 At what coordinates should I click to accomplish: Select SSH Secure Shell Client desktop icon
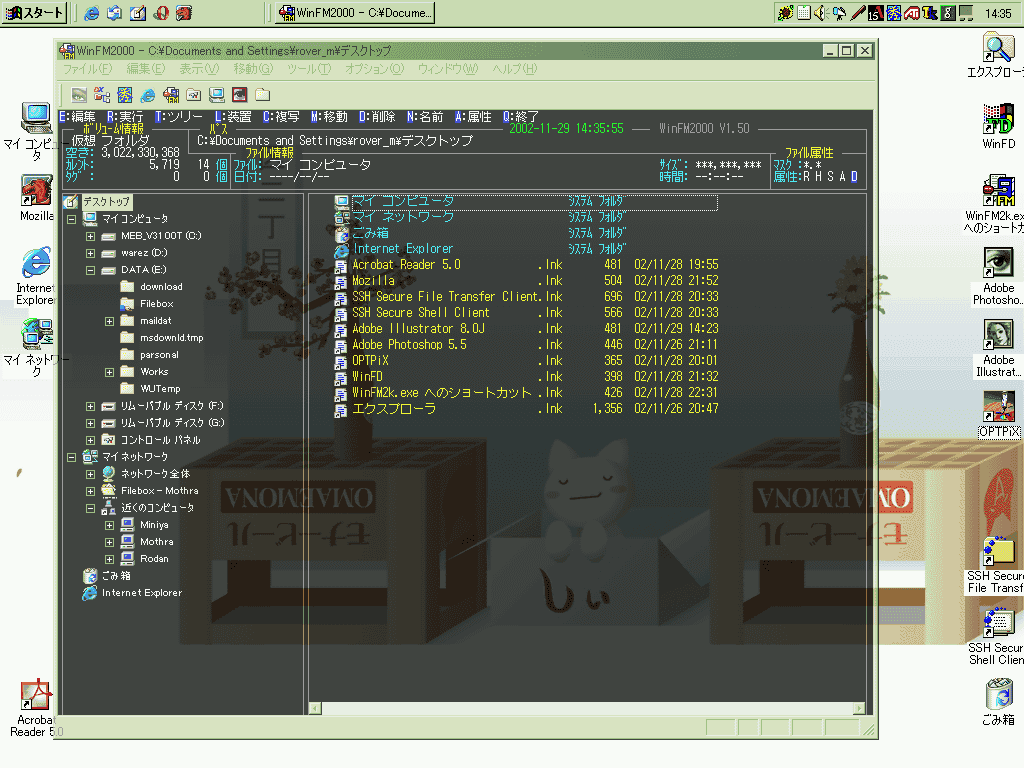[997, 636]
